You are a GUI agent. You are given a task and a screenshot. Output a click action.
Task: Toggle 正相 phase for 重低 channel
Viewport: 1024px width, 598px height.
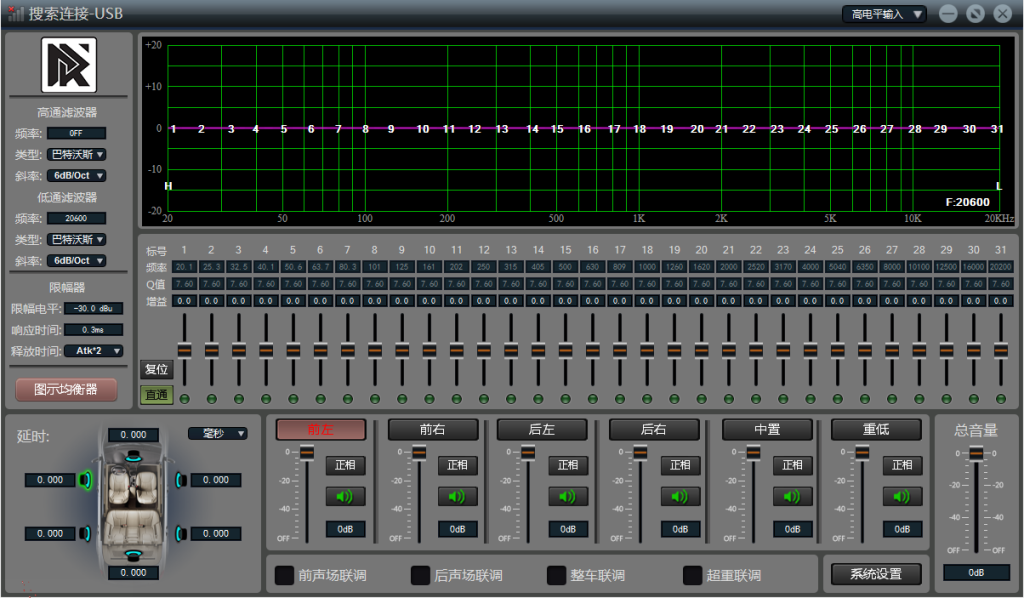902,465
